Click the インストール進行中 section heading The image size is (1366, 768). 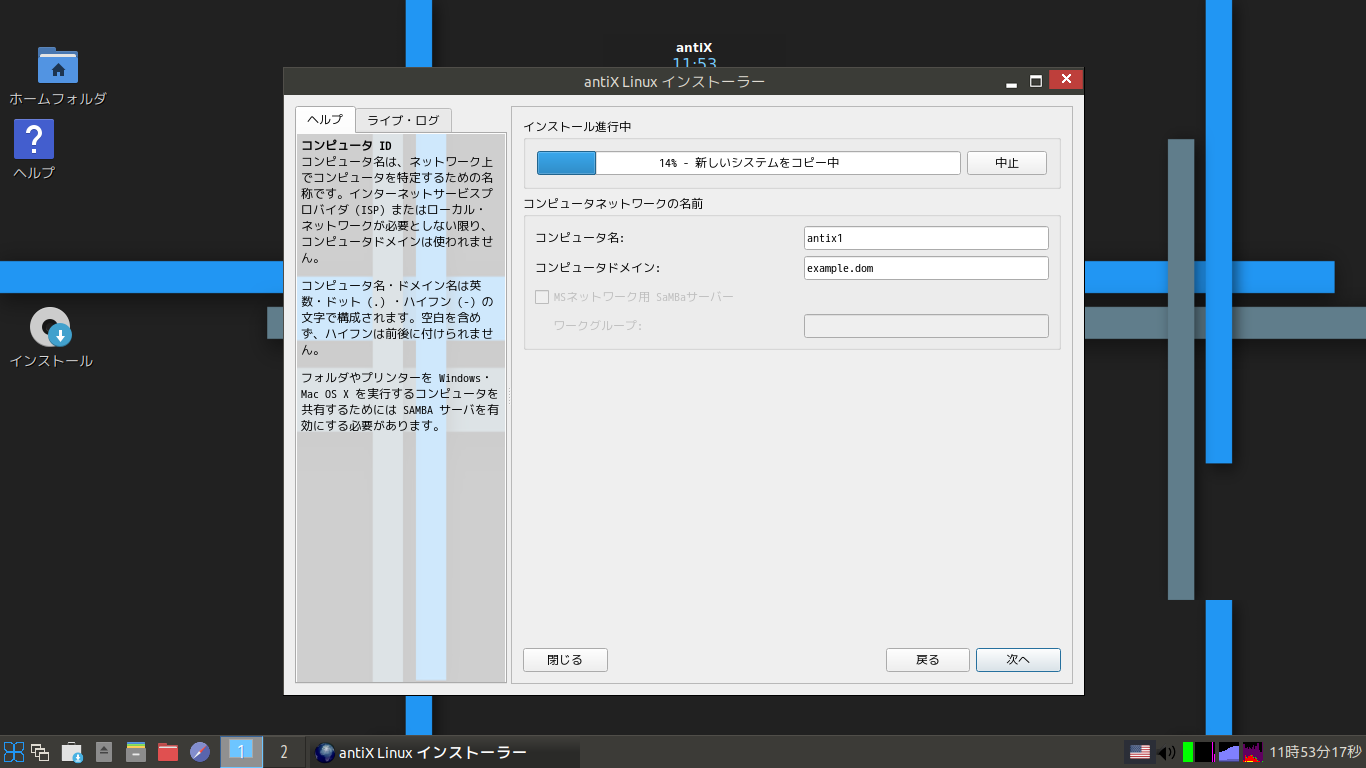577,127
